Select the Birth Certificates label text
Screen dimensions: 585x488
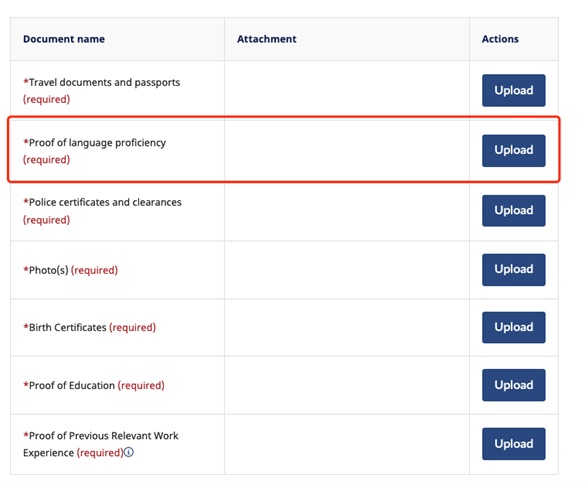tap(65, 328)
